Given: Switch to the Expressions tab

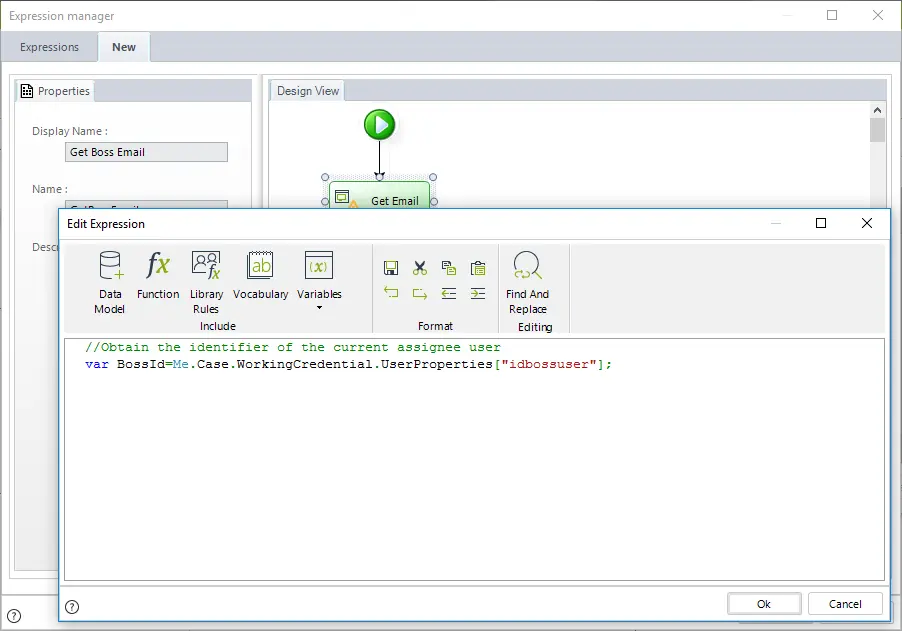Looking at the screenshot, I should pyautogui.click(x=49, y=47).
